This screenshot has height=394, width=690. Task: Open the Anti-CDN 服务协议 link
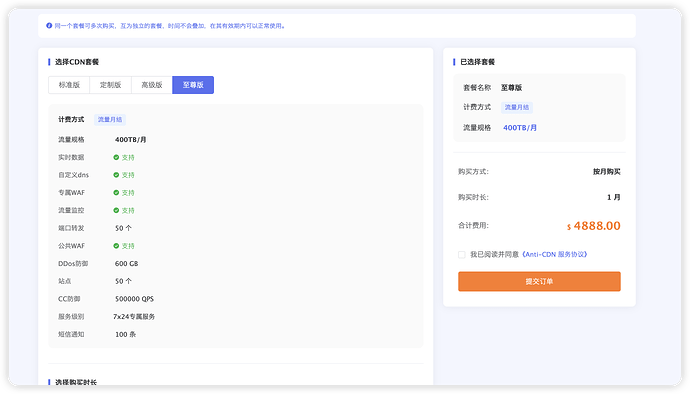554,254
